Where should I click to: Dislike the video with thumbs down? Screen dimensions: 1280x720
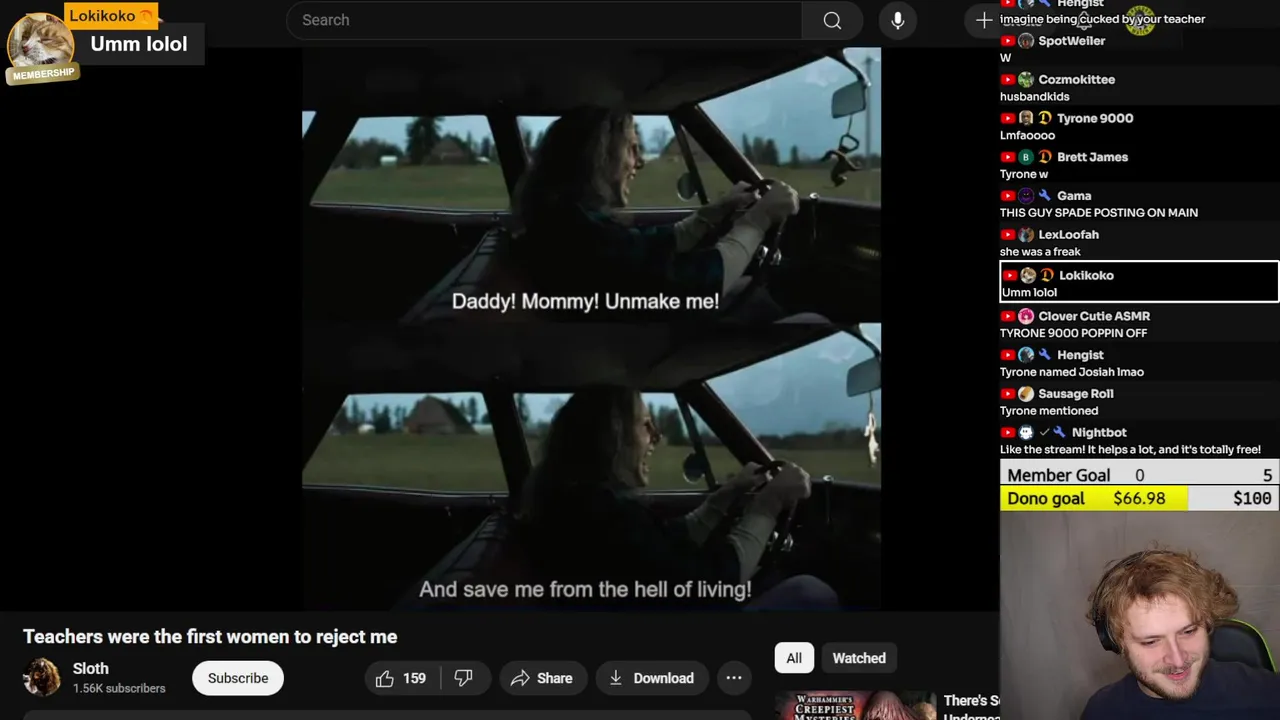coord(463,678)
